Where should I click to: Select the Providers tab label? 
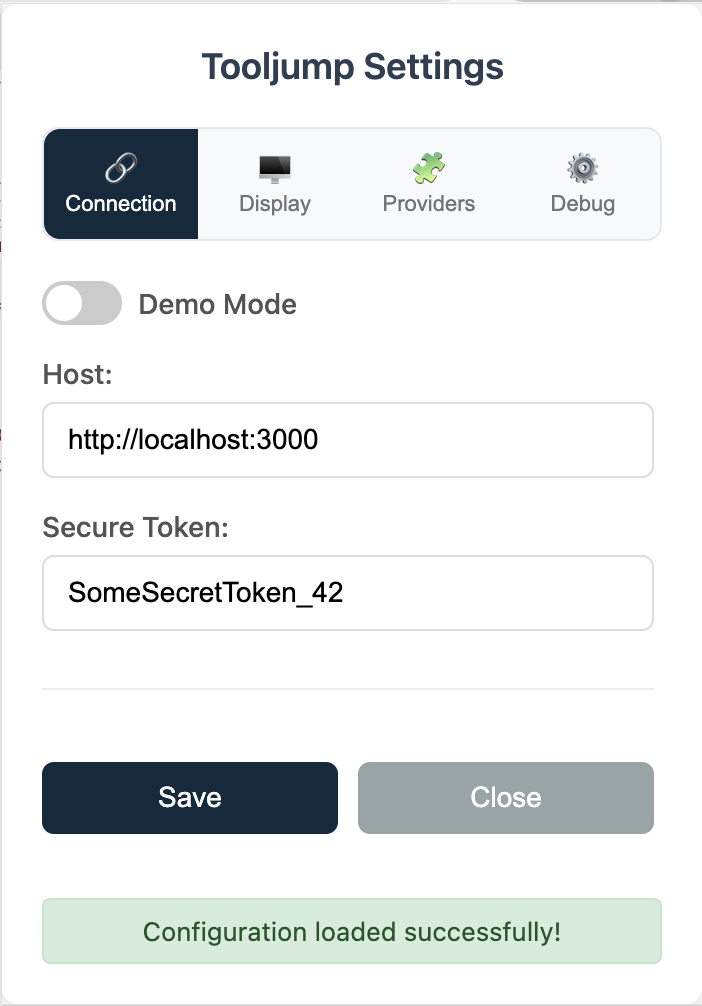[429, 204]
